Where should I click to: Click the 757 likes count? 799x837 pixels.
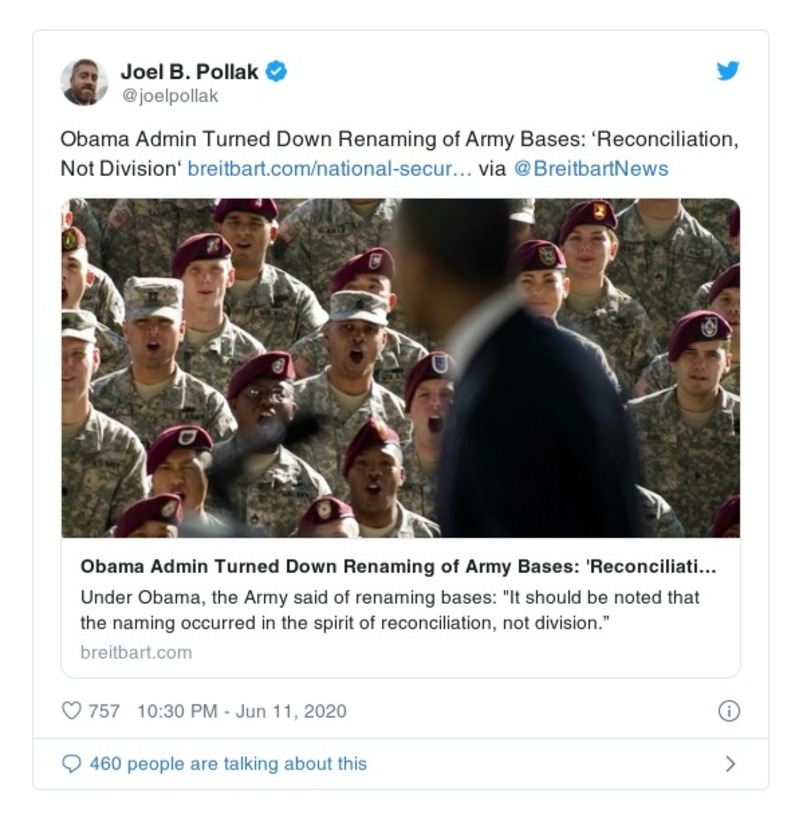[104, 711]
